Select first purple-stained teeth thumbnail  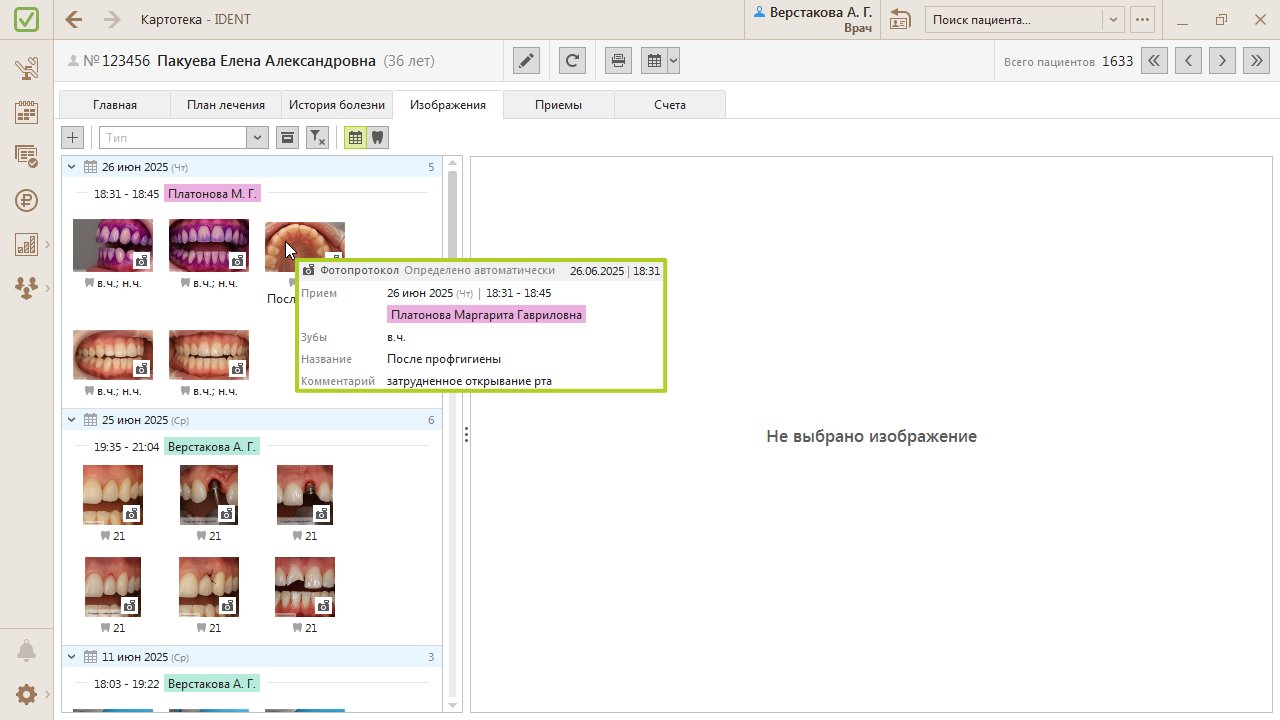coord(113,245)
